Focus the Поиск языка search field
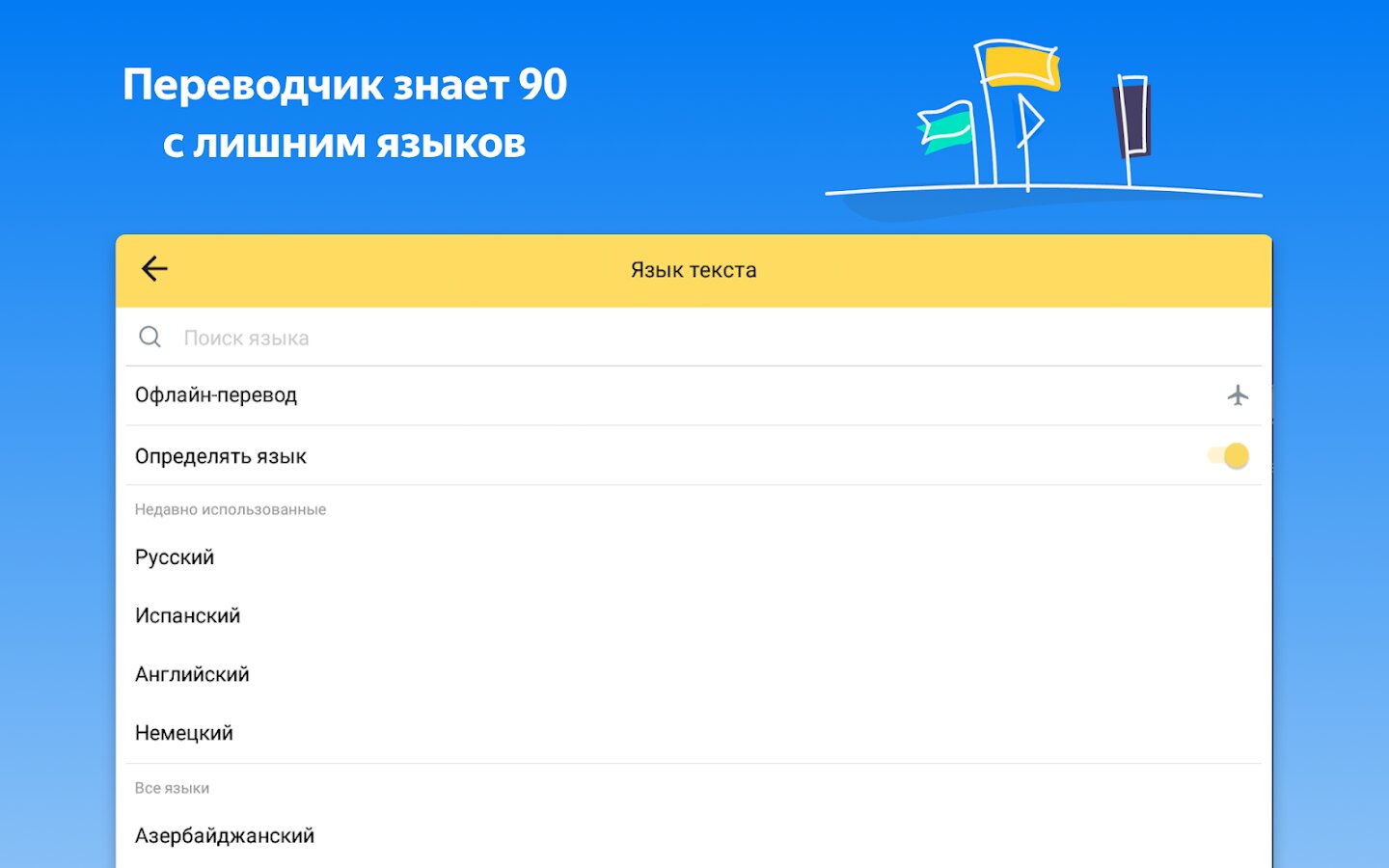 click(694, 338)
